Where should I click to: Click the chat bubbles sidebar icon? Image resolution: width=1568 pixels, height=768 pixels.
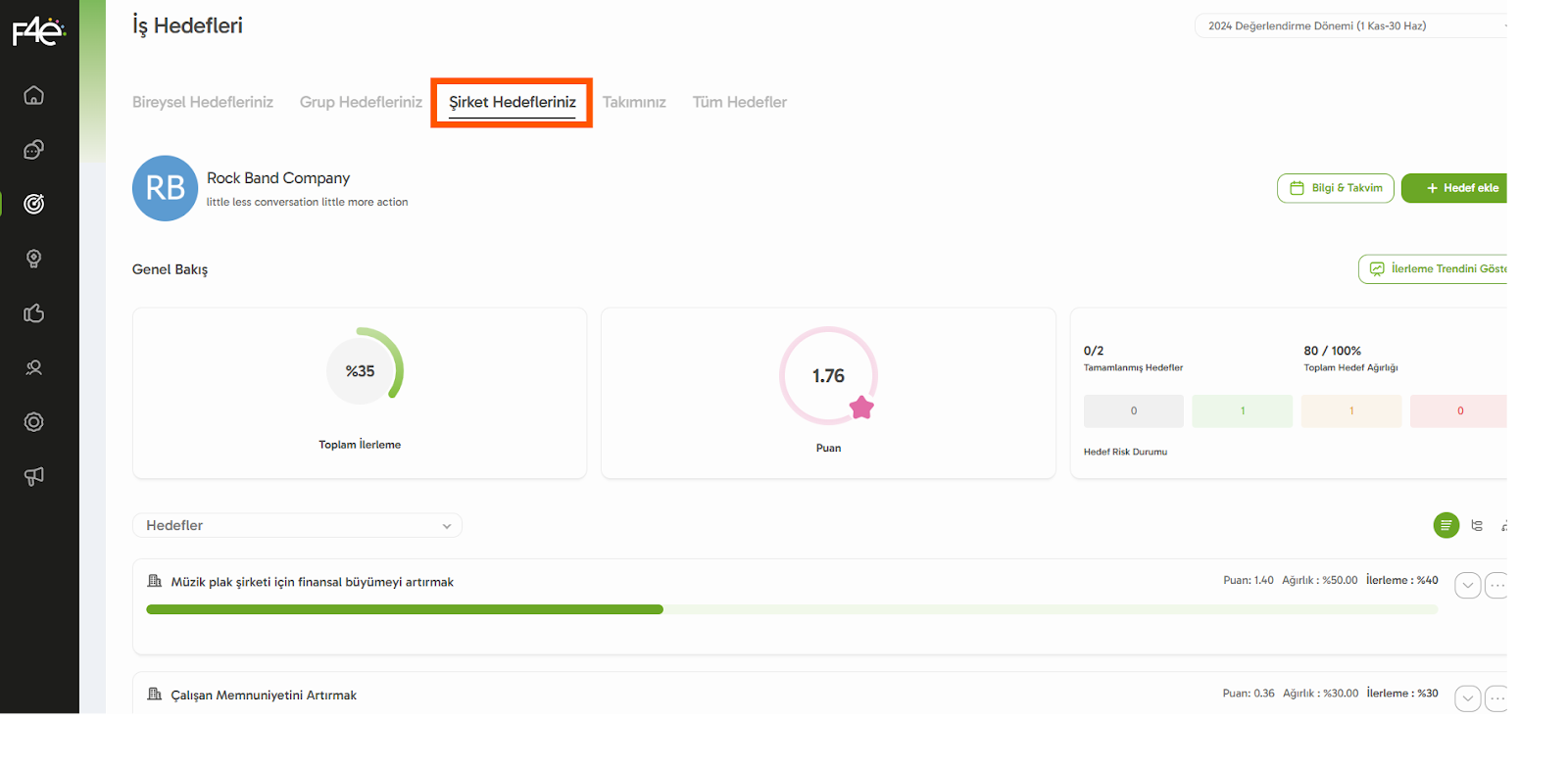click(34, 150)
